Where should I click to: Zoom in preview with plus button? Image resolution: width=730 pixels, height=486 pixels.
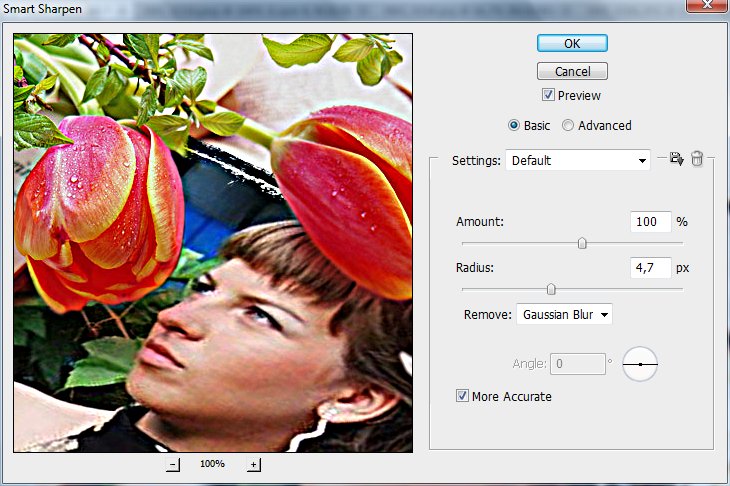(254, 464)
